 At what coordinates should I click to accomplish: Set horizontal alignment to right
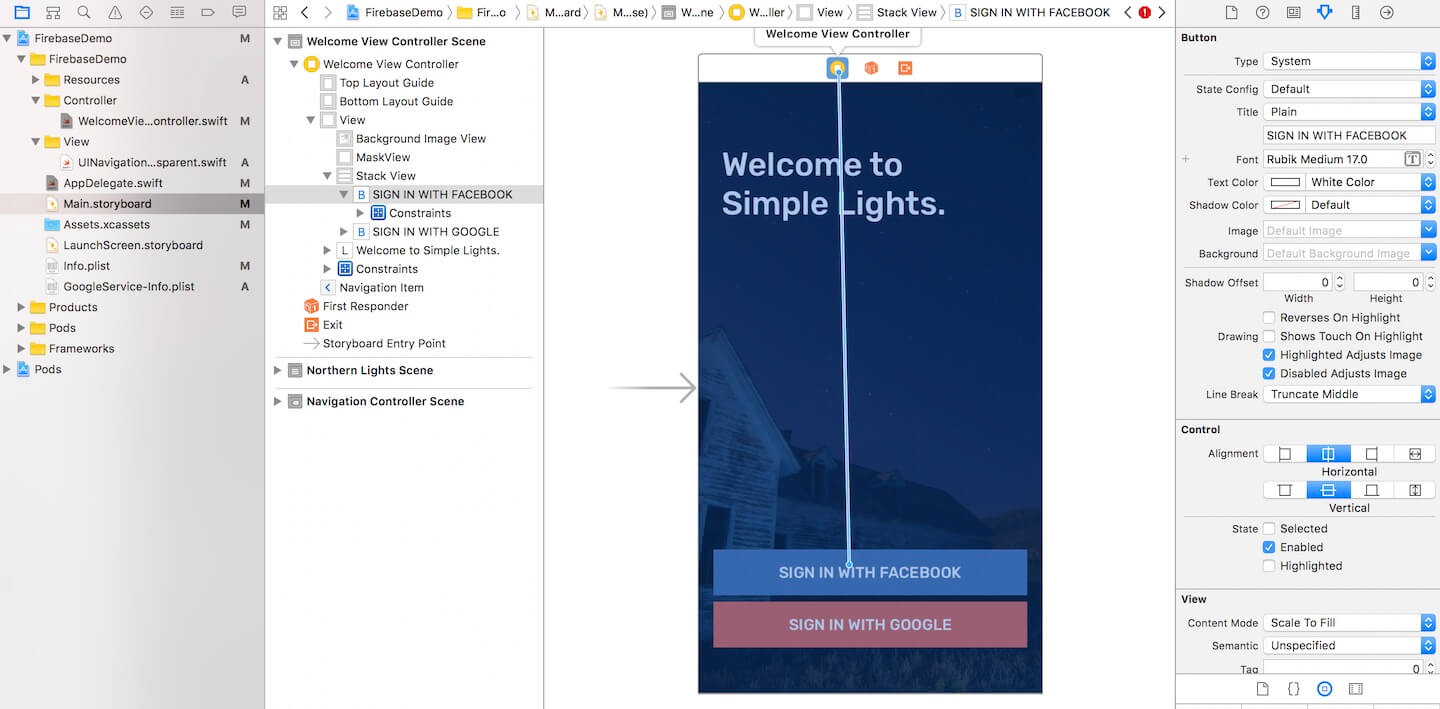click(1372, 454)
